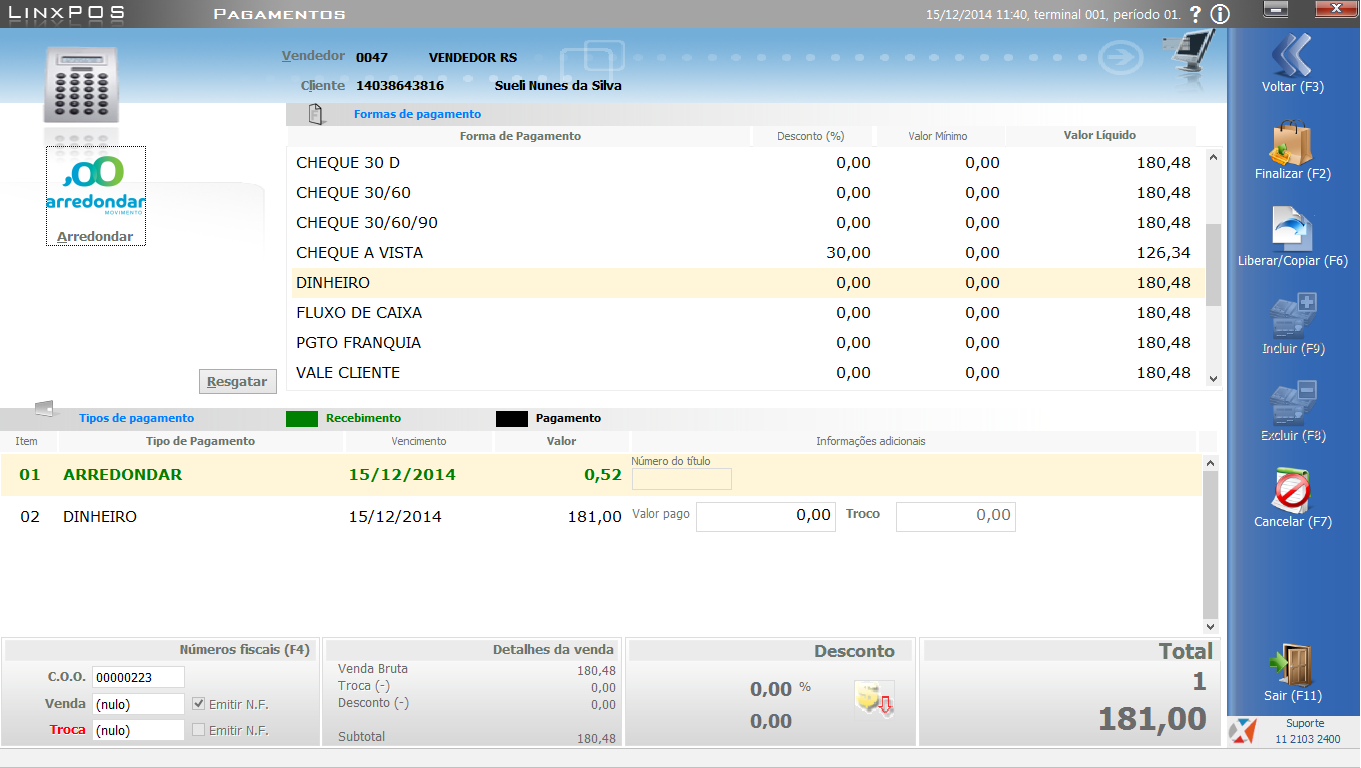Exit using the Sair (F11) door icon

tap(1292, 665)
